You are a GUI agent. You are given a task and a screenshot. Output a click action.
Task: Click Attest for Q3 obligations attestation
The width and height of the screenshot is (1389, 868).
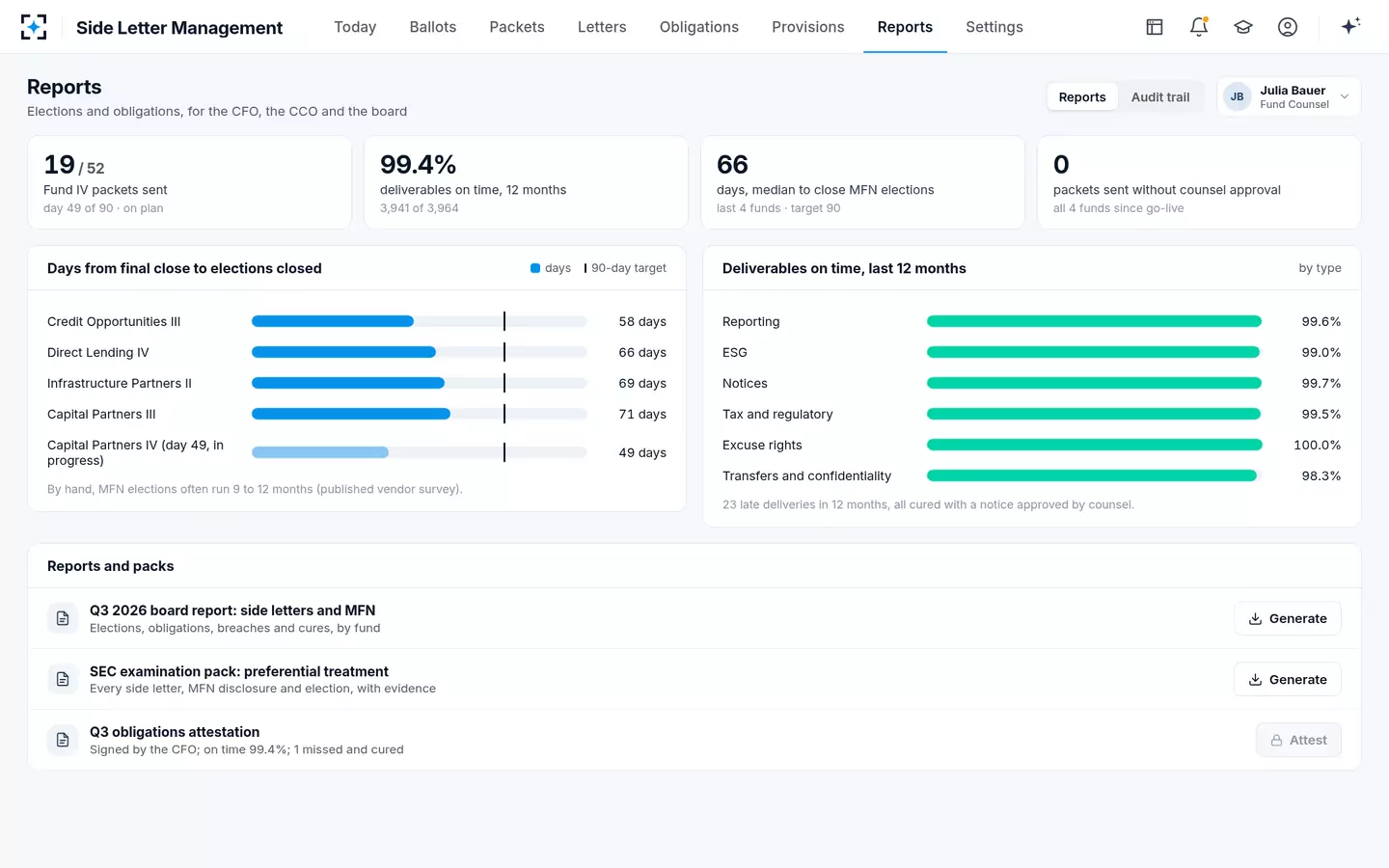[x=1298, y=740]
